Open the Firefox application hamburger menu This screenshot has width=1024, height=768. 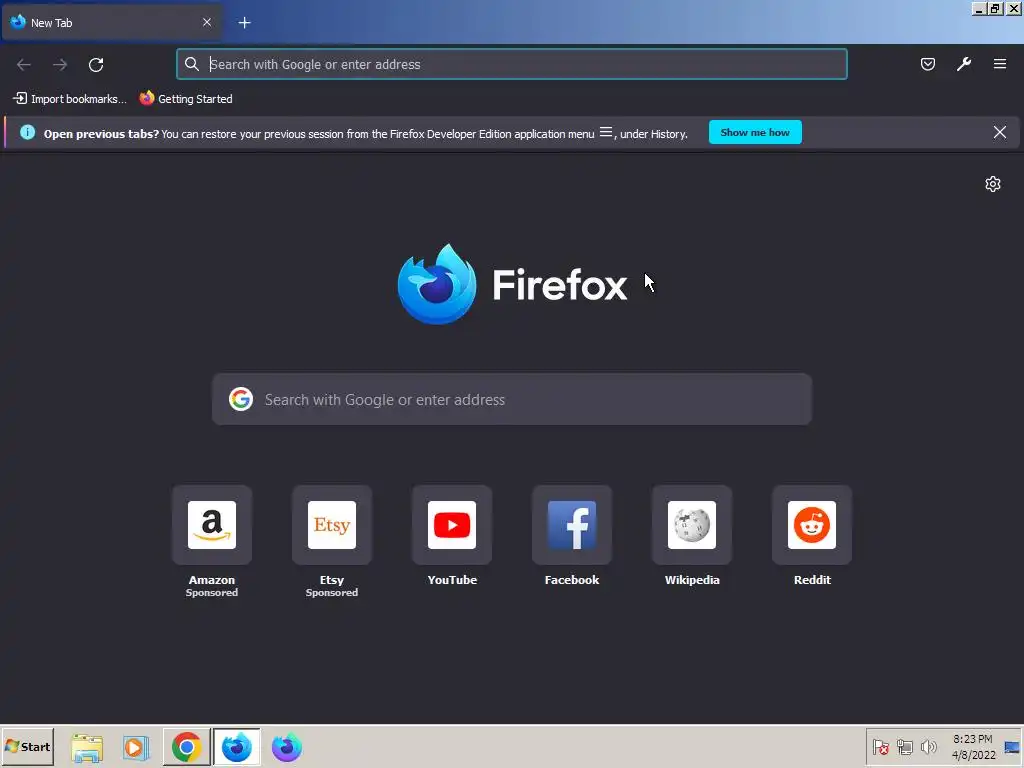tap(999, 64)
